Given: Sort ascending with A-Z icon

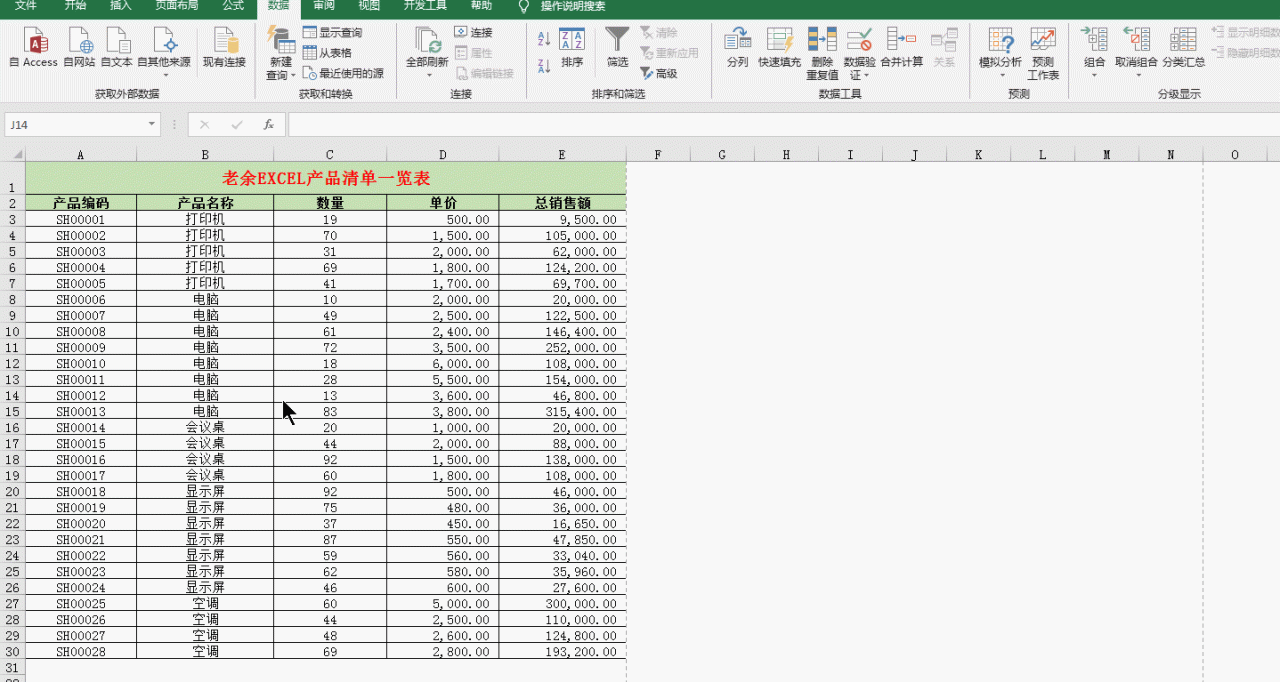Looking at the screenshot, I should (x=544, y=40).
